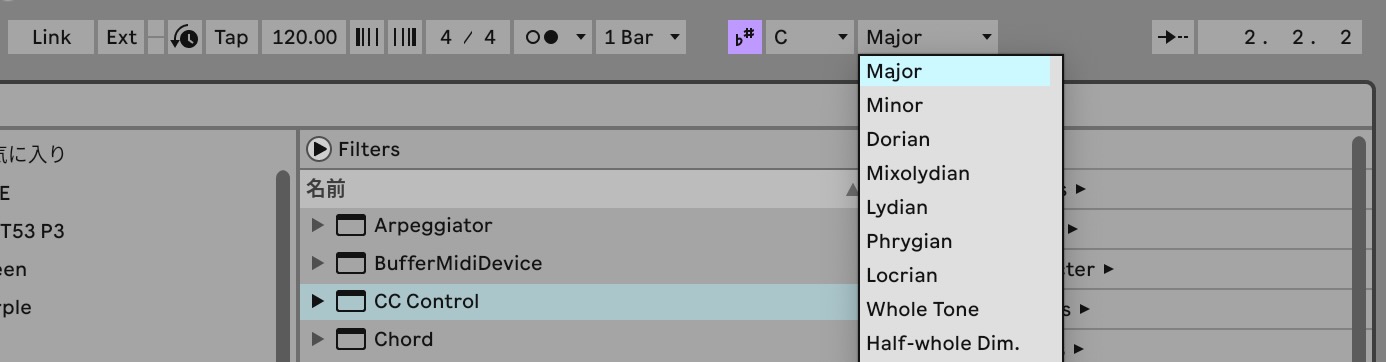1386x362 pixels.
Task: Open the root note C dropdown
Action: 809,38
